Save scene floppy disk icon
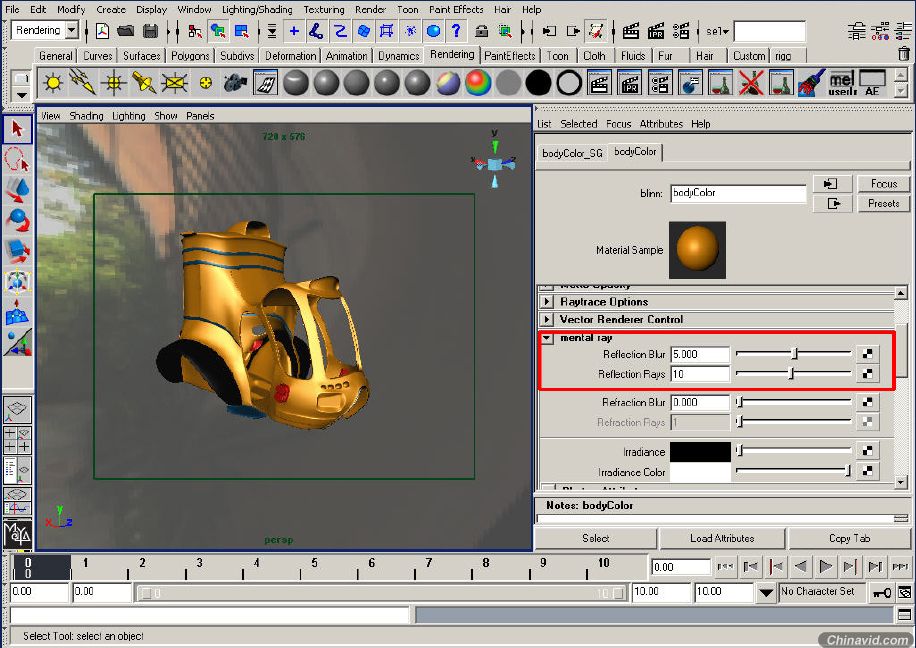This screenshot has width=916, height=648. pos(150,31)
